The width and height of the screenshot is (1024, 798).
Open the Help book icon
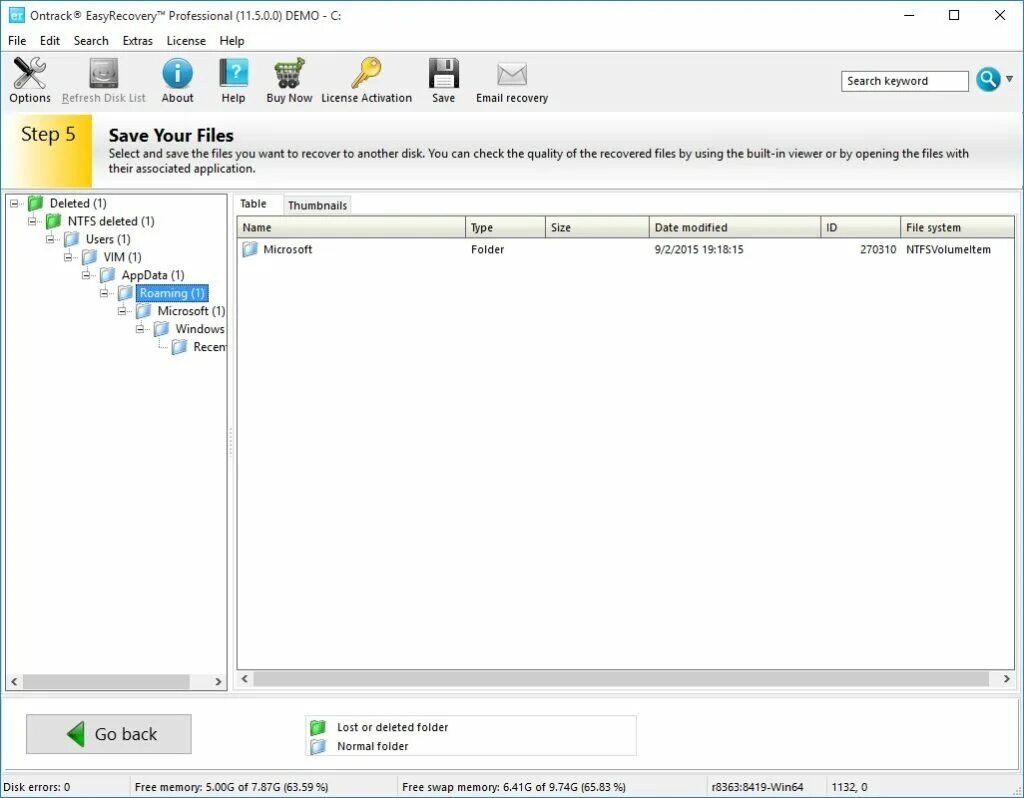(x=233, y=80)
